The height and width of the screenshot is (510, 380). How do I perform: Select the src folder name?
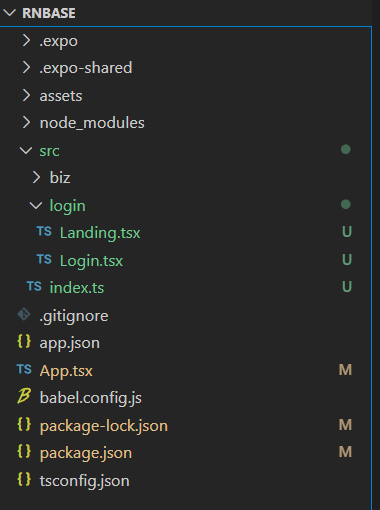pos(49,151)
